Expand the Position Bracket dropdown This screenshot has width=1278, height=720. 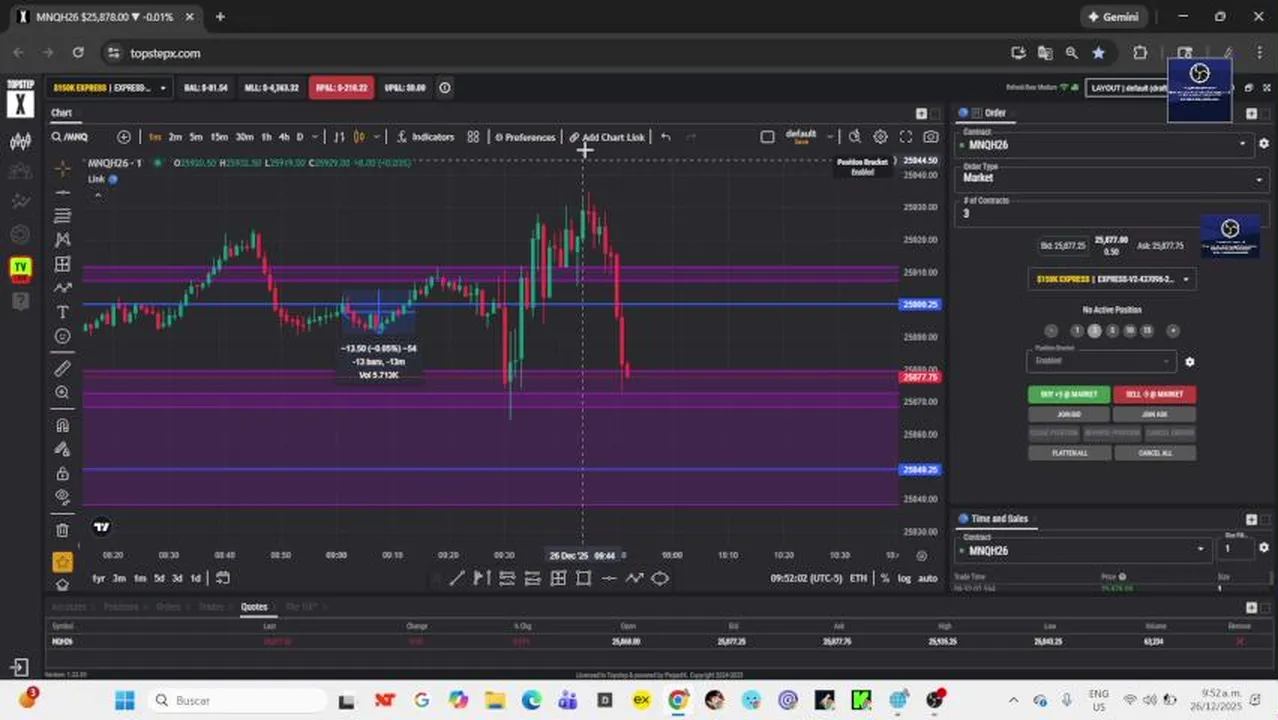(x=1100, y=360)
